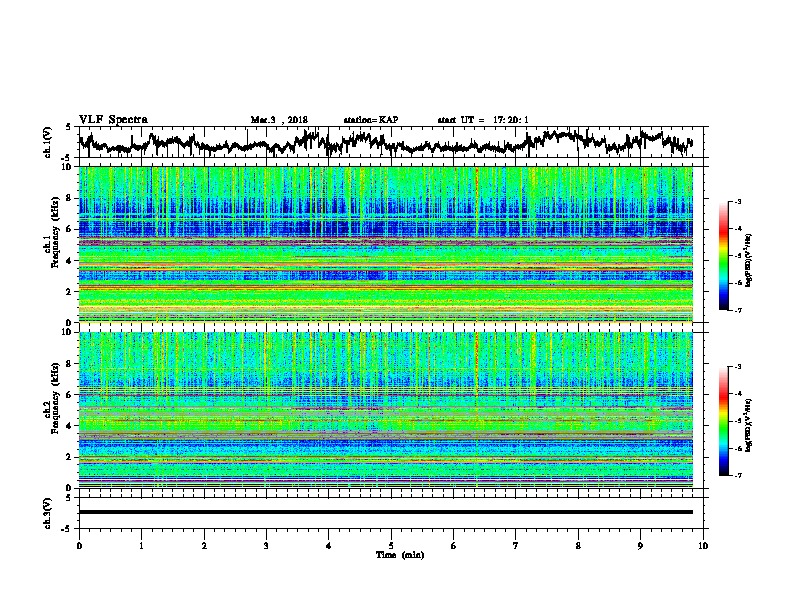Click the ch.2 "Frequency (kHz)" axis label

[55, 398]
